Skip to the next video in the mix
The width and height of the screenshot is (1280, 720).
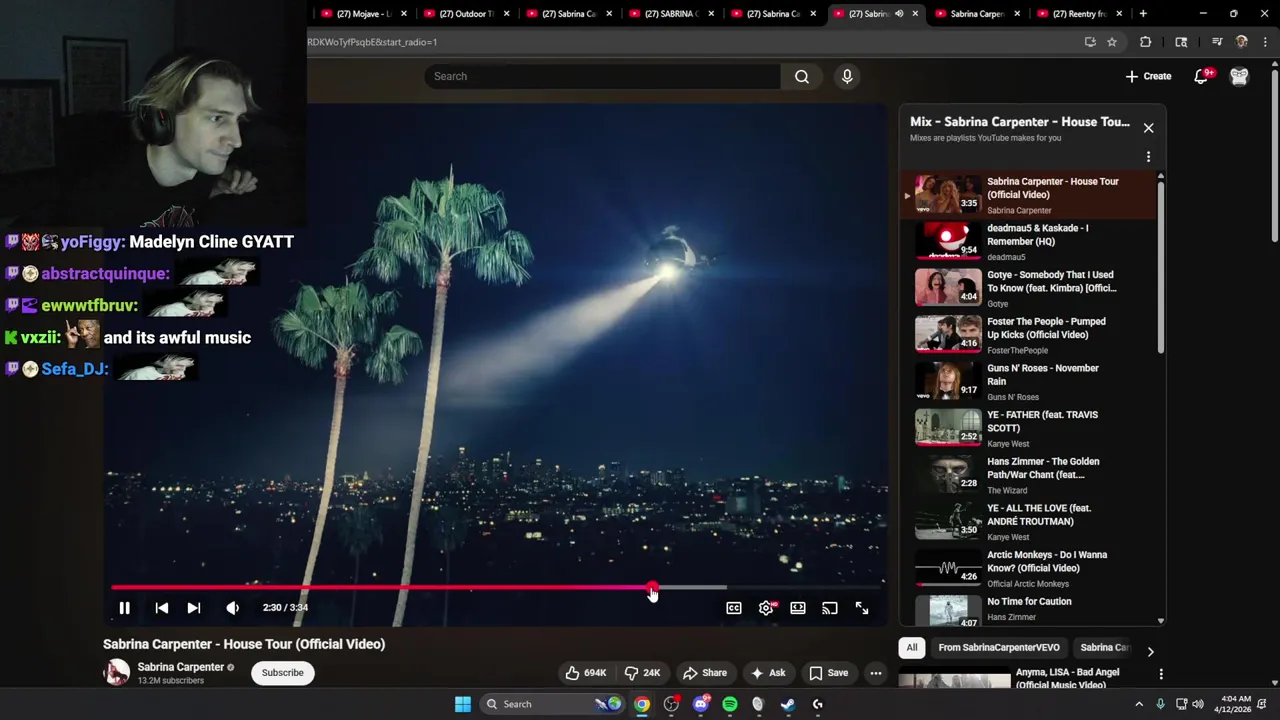(x=194, y=608)
